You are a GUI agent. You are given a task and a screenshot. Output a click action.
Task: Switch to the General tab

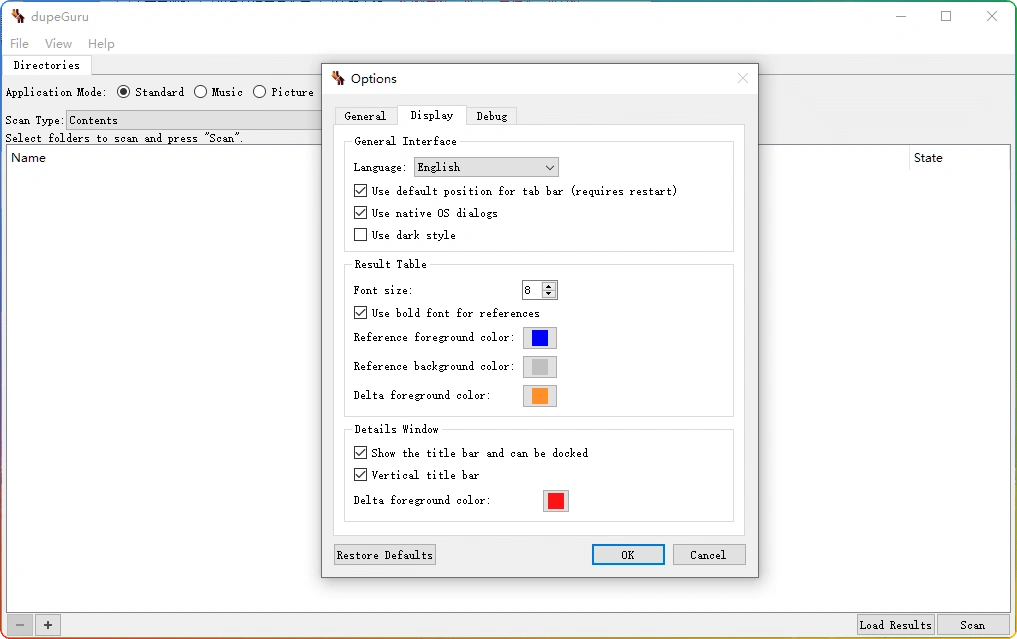click(x=365, y=116)
